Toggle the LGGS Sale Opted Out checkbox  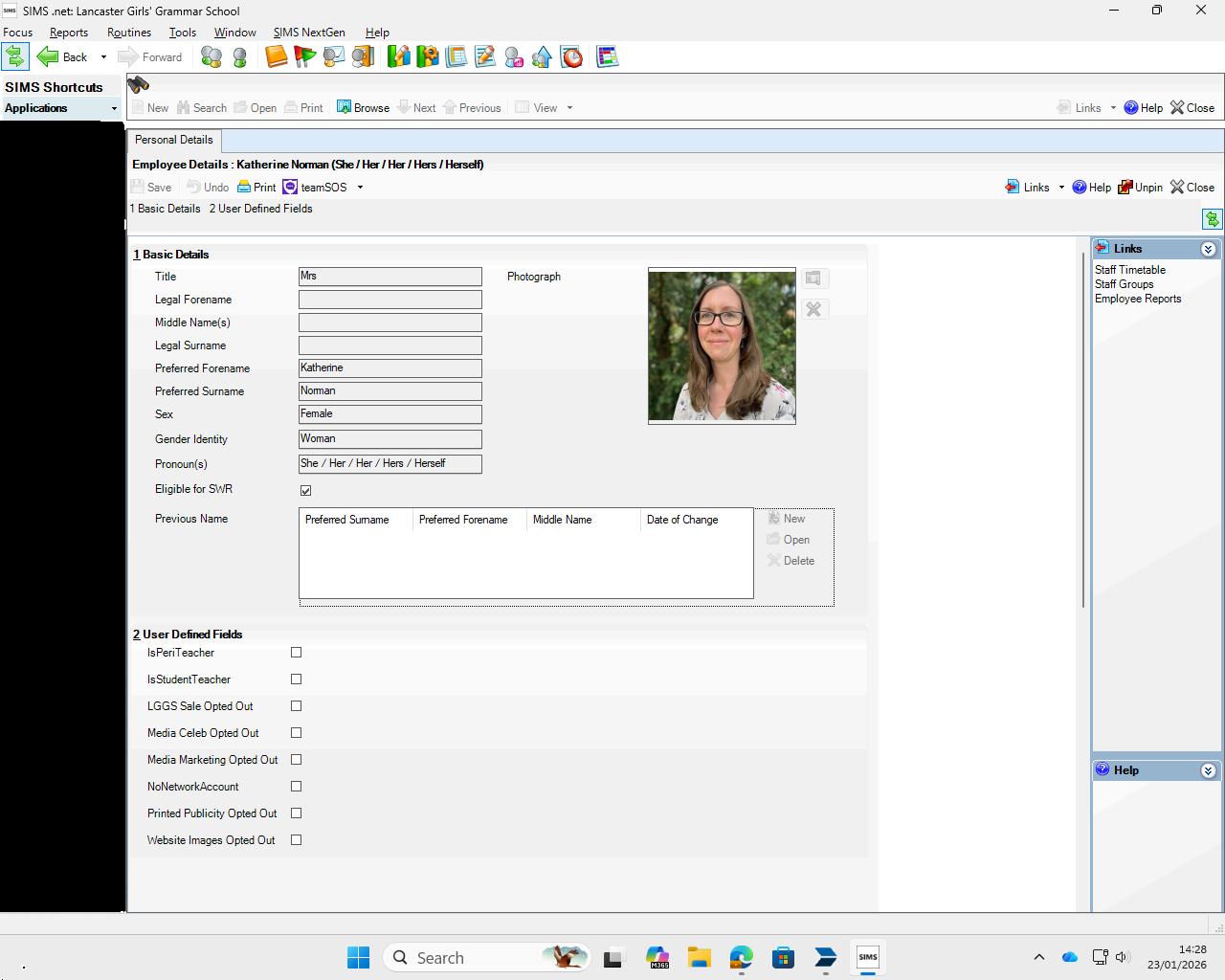click(x=296, y=706)
